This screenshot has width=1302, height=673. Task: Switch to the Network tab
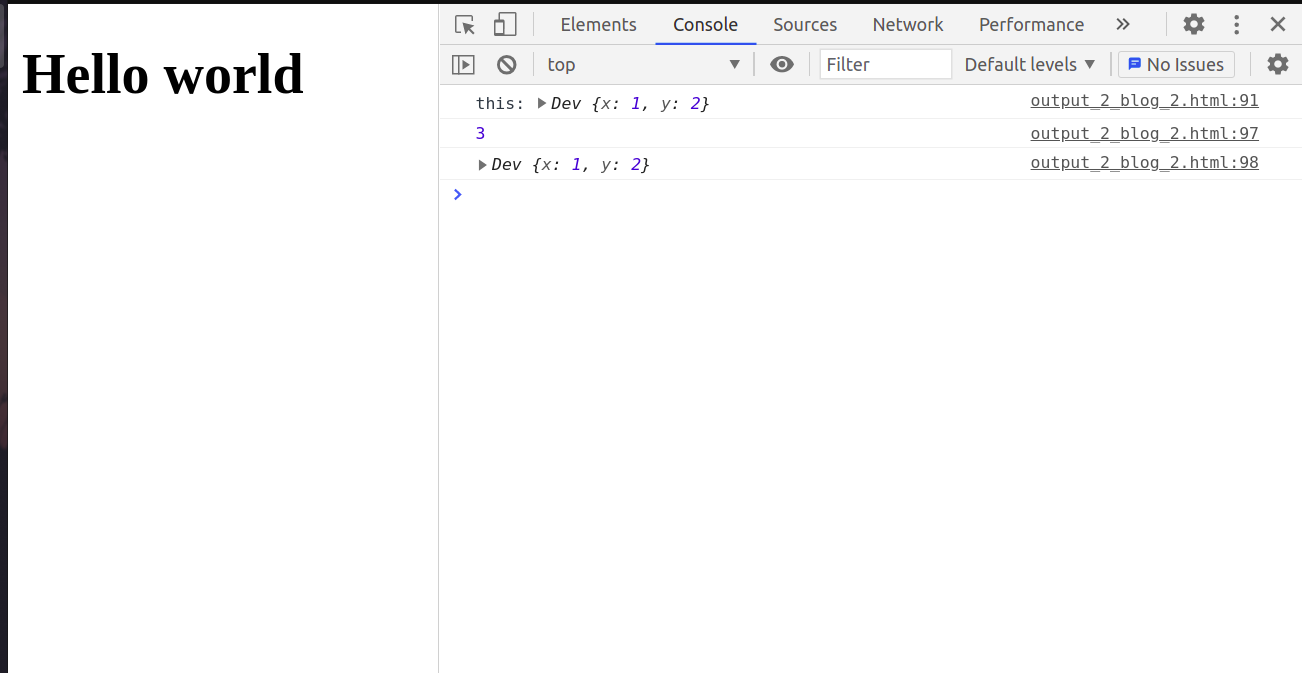(907, 25)
